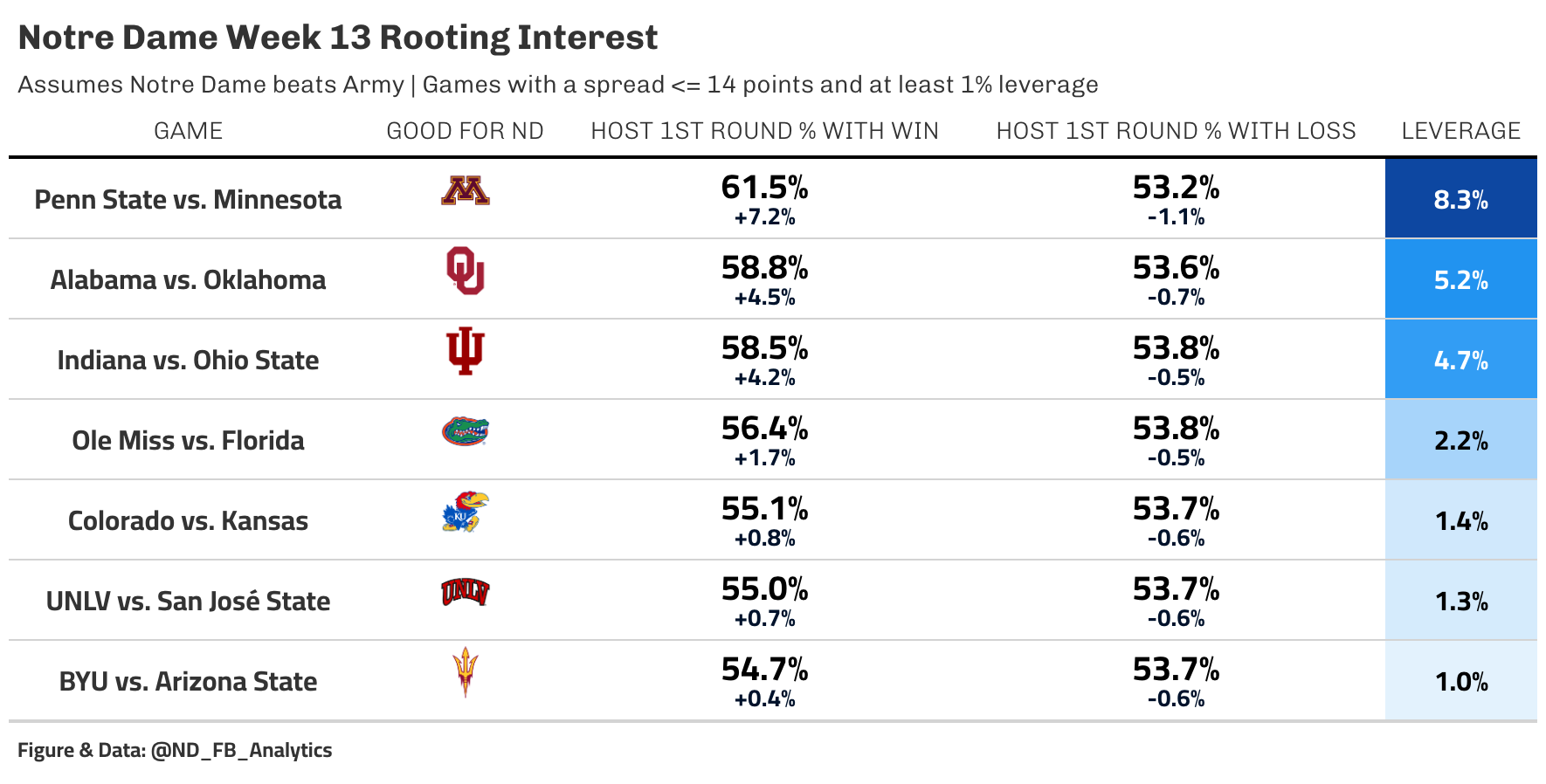Click the Minnesota Gophers logo

(x=466, y=191)
